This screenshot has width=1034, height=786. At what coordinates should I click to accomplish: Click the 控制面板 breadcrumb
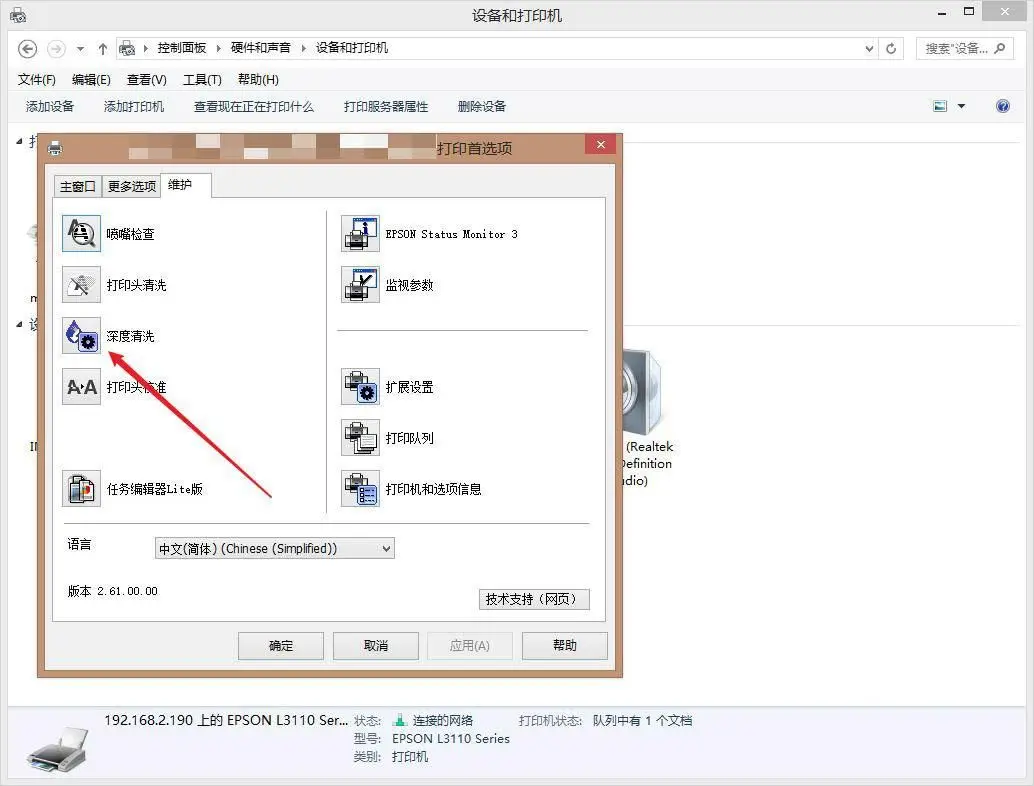(x=182, y=48)
